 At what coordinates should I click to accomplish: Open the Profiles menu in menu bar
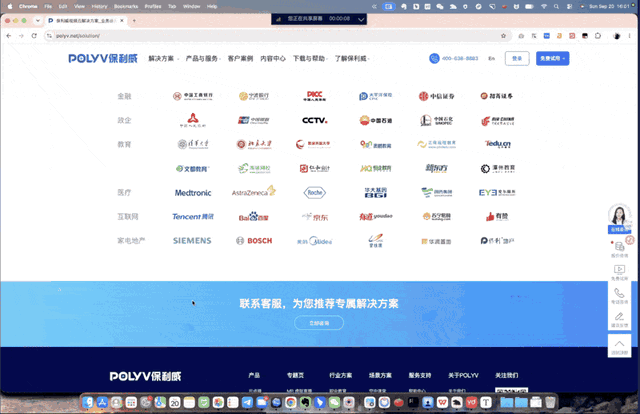click(x=153, y=6)
